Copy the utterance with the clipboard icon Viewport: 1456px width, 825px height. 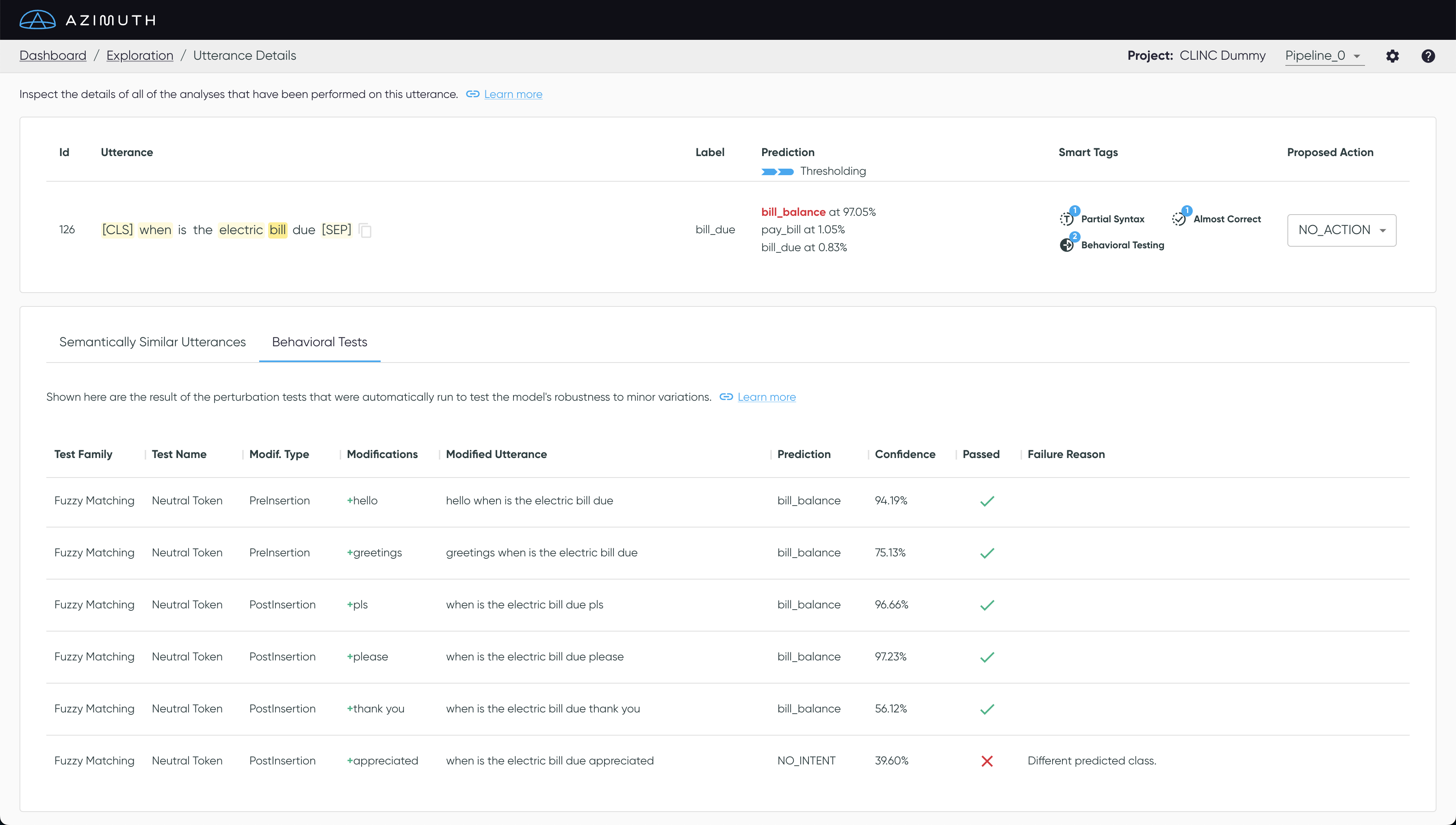365,230
